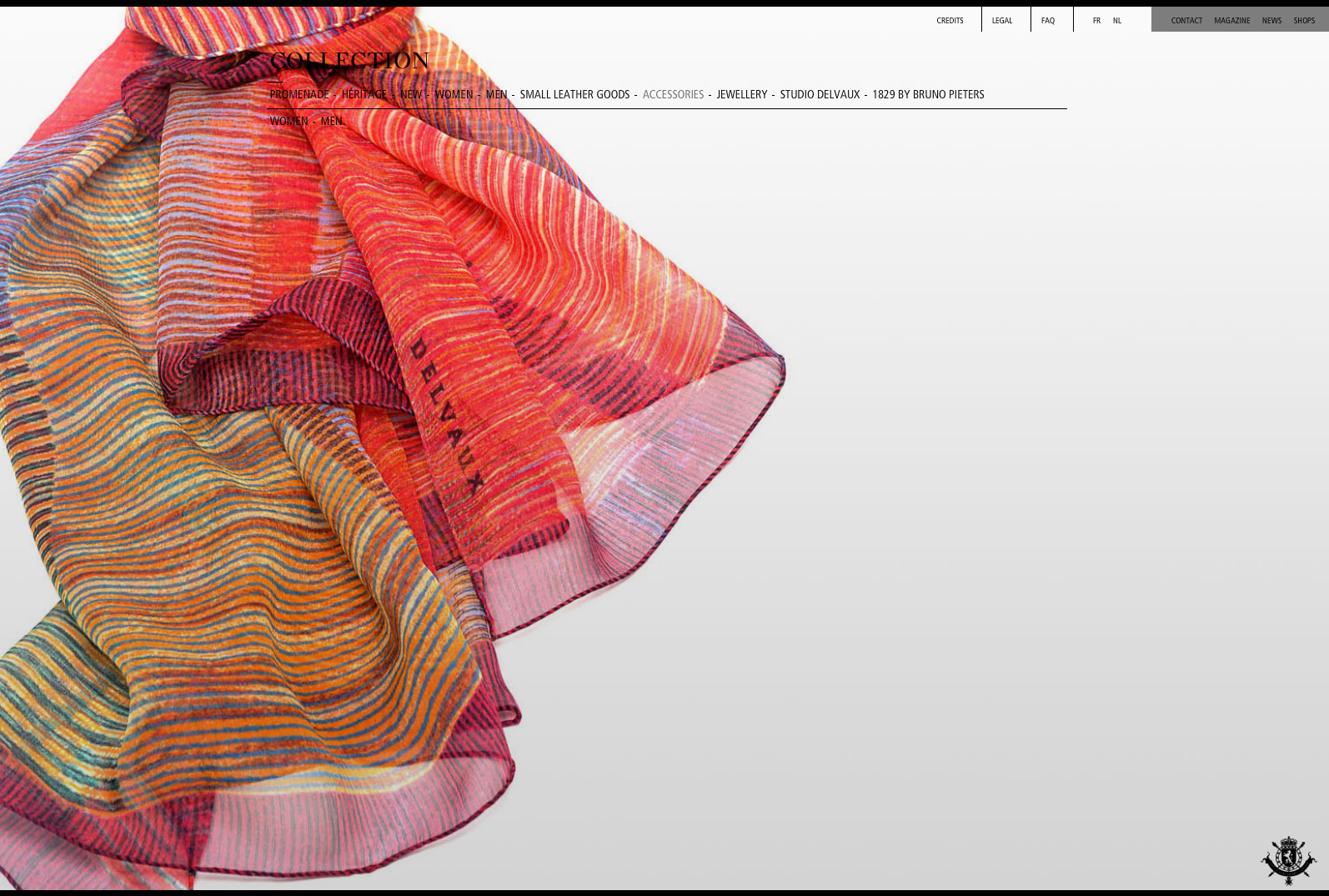Click the Collection heading
The image size is (1329, 896).
349,61
